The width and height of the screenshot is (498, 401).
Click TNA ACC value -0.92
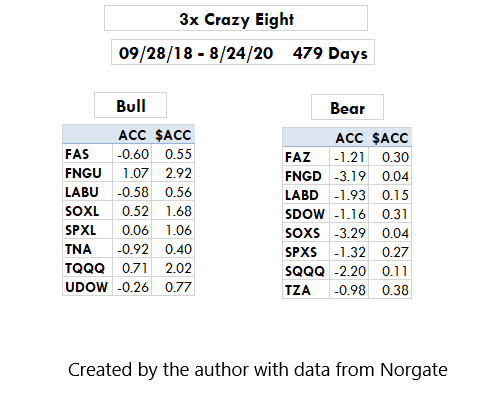132,248
